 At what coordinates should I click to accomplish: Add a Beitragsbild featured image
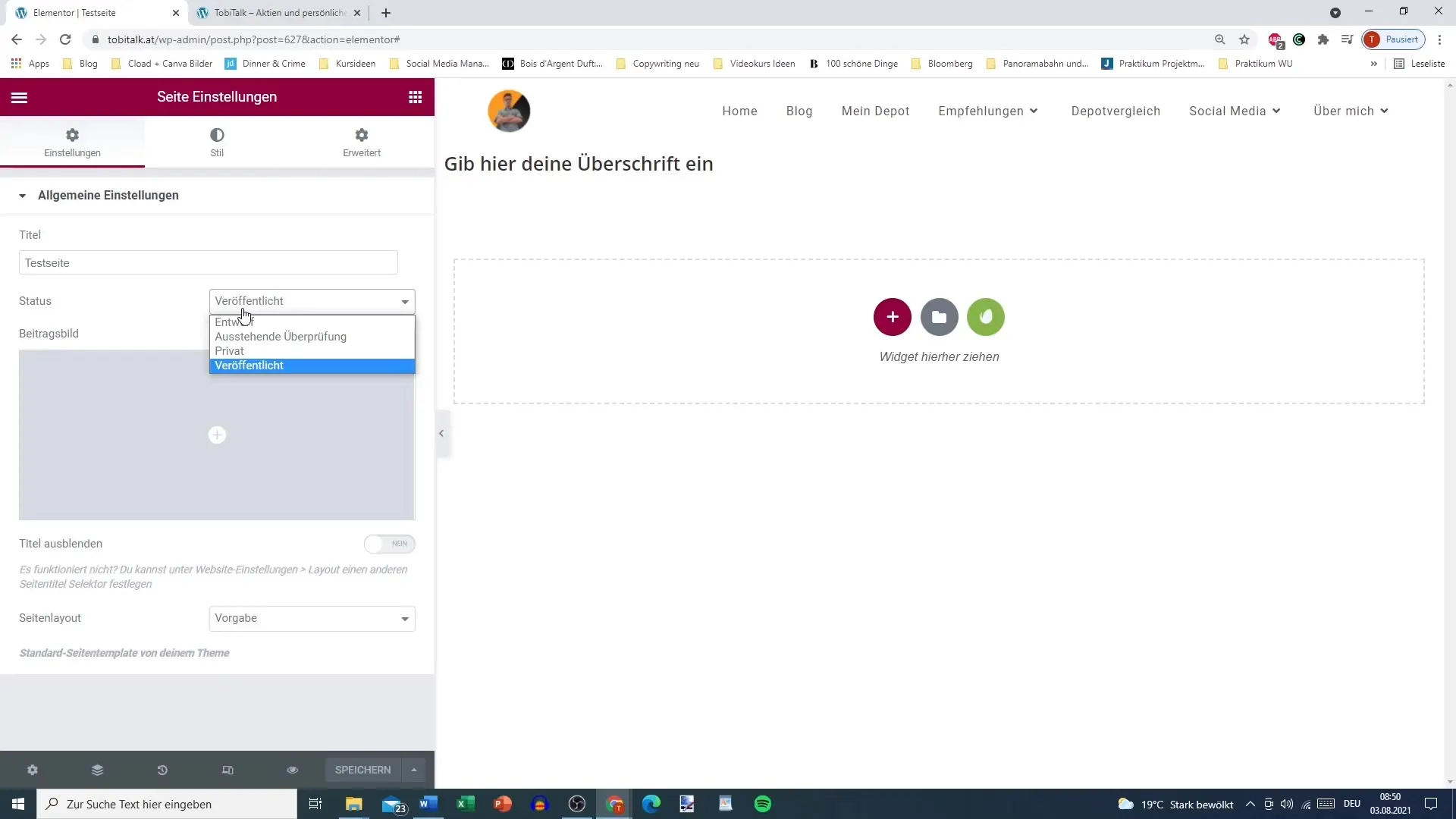click(x=217, y=435)
